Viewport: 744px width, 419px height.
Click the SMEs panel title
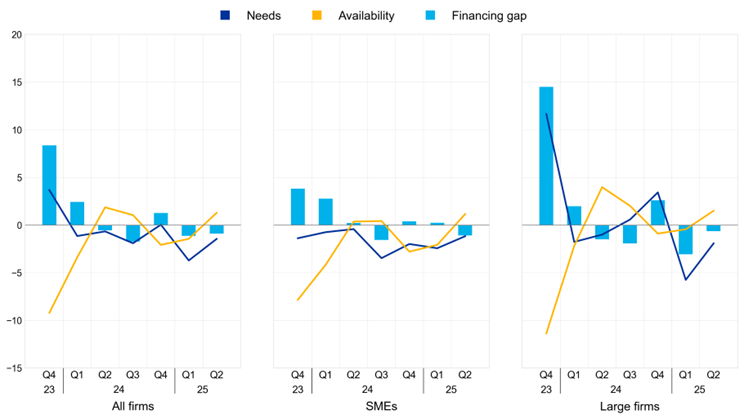[x=381, y=407]
